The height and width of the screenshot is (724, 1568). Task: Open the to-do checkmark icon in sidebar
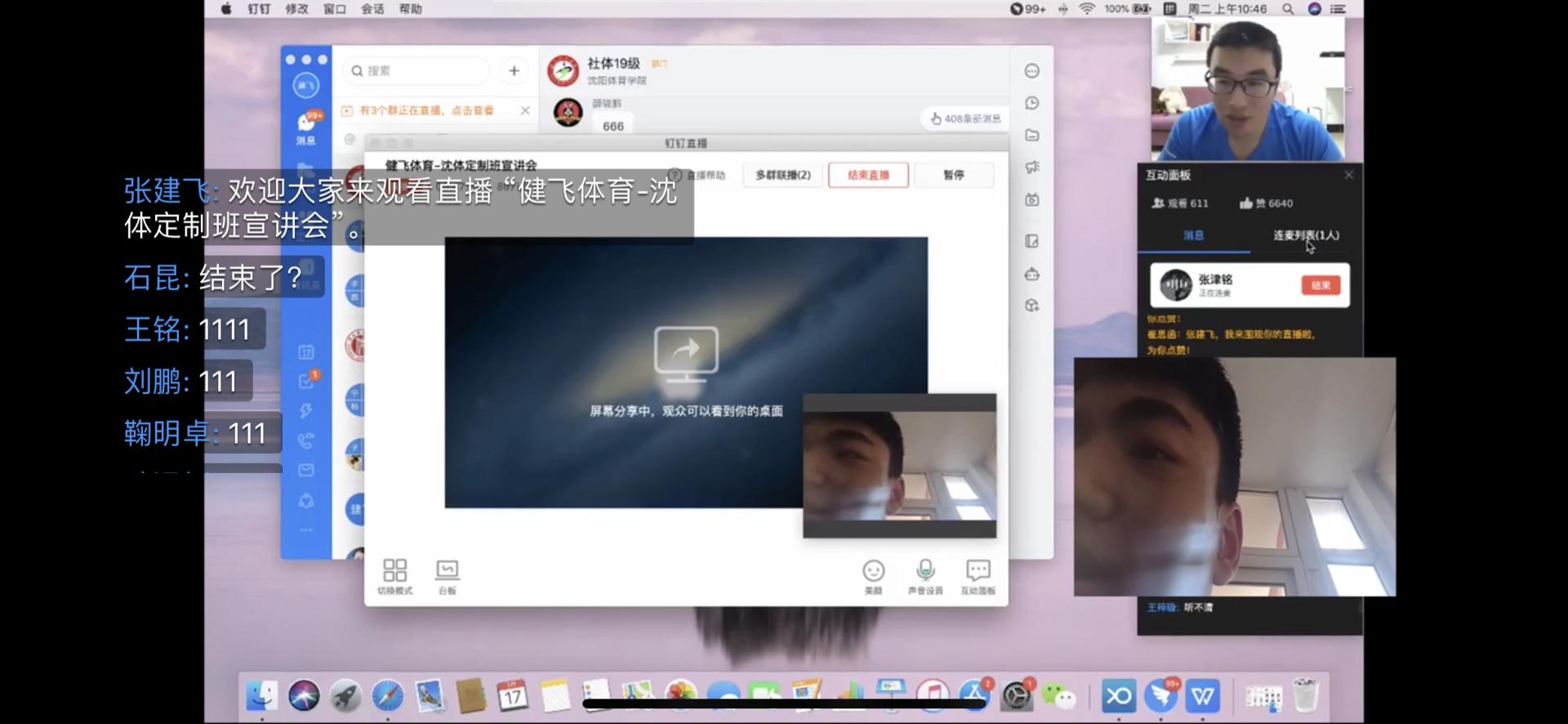point(306,381)
